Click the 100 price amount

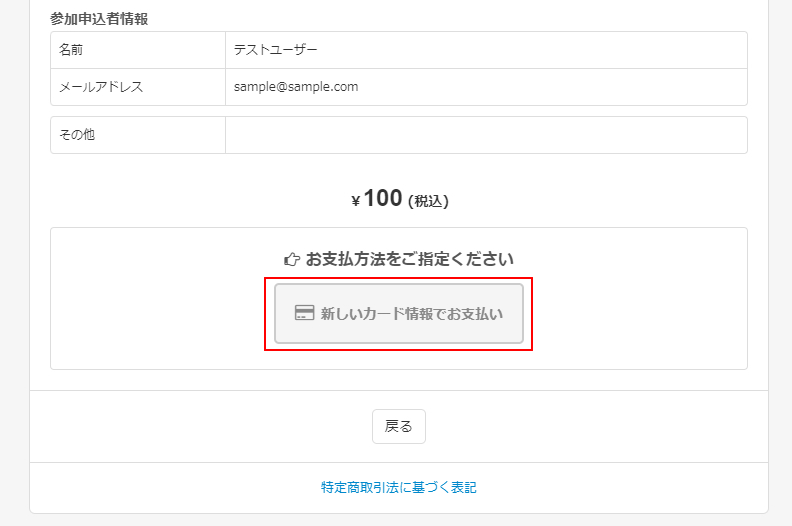[x=382, y=198]
